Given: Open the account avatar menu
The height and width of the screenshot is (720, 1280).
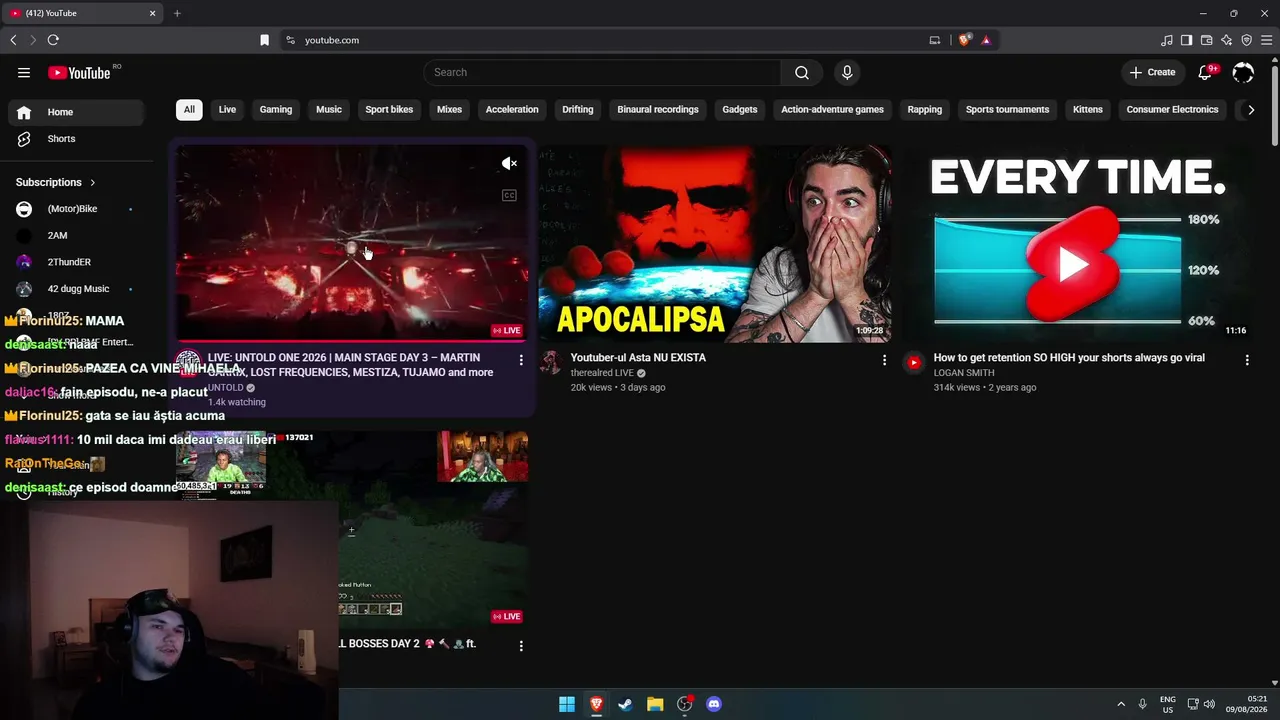Looking at the screenshot, I should pos(1243,72).
